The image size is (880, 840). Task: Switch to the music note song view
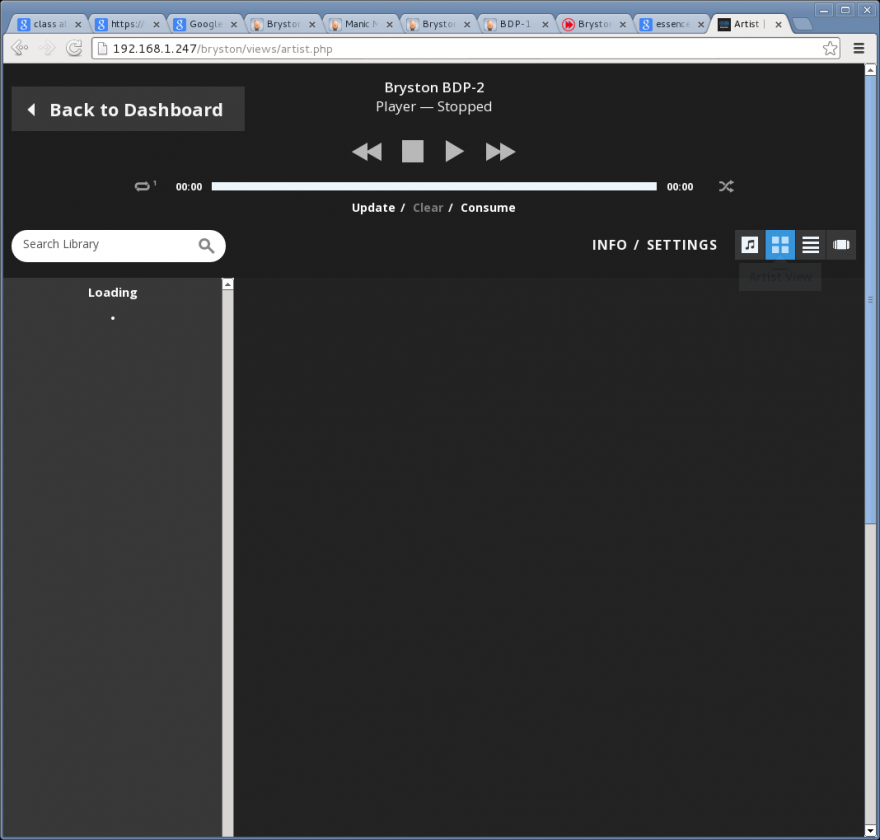[750, 245]
